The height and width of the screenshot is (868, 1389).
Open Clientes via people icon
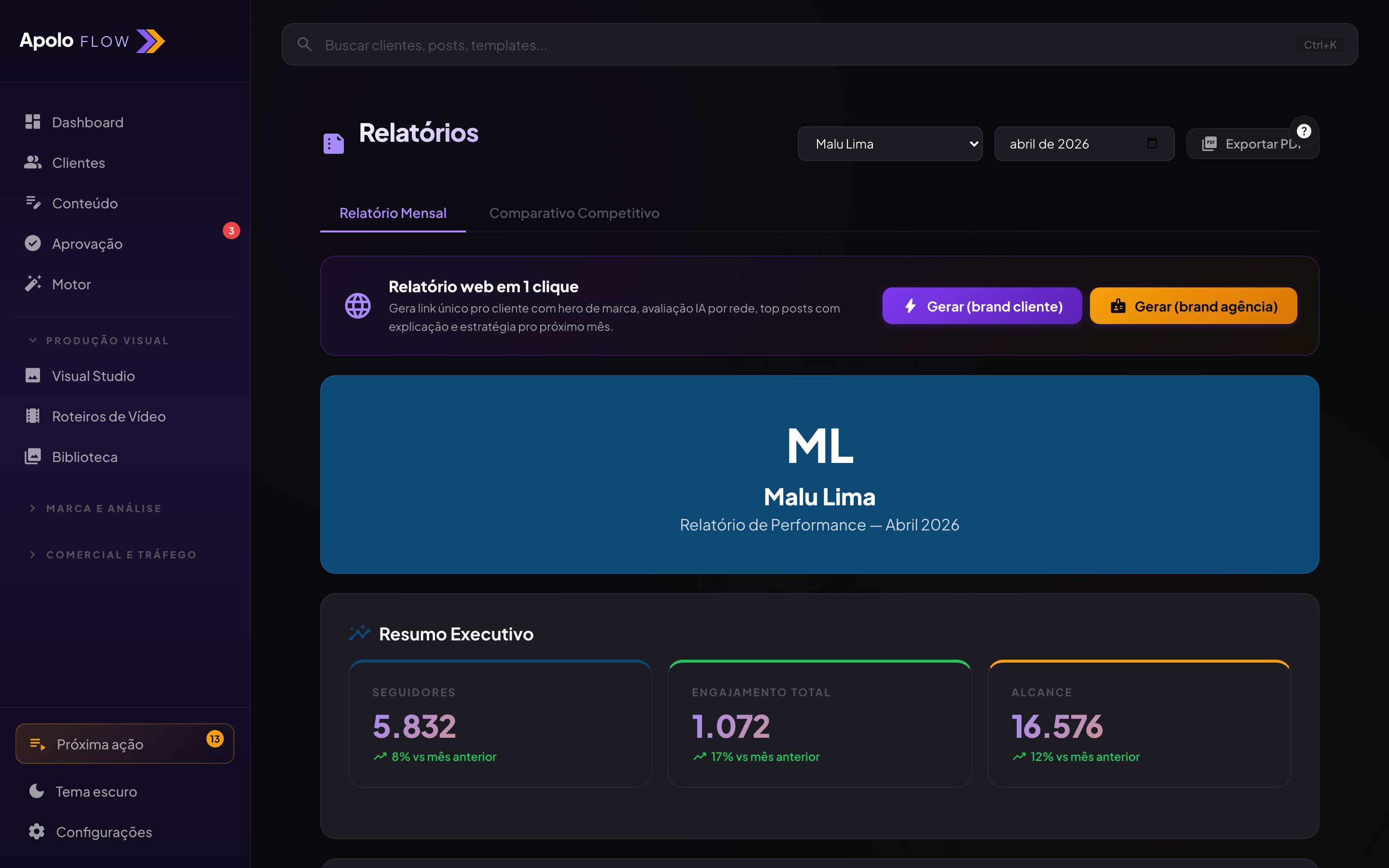click(x=33, y=163)
